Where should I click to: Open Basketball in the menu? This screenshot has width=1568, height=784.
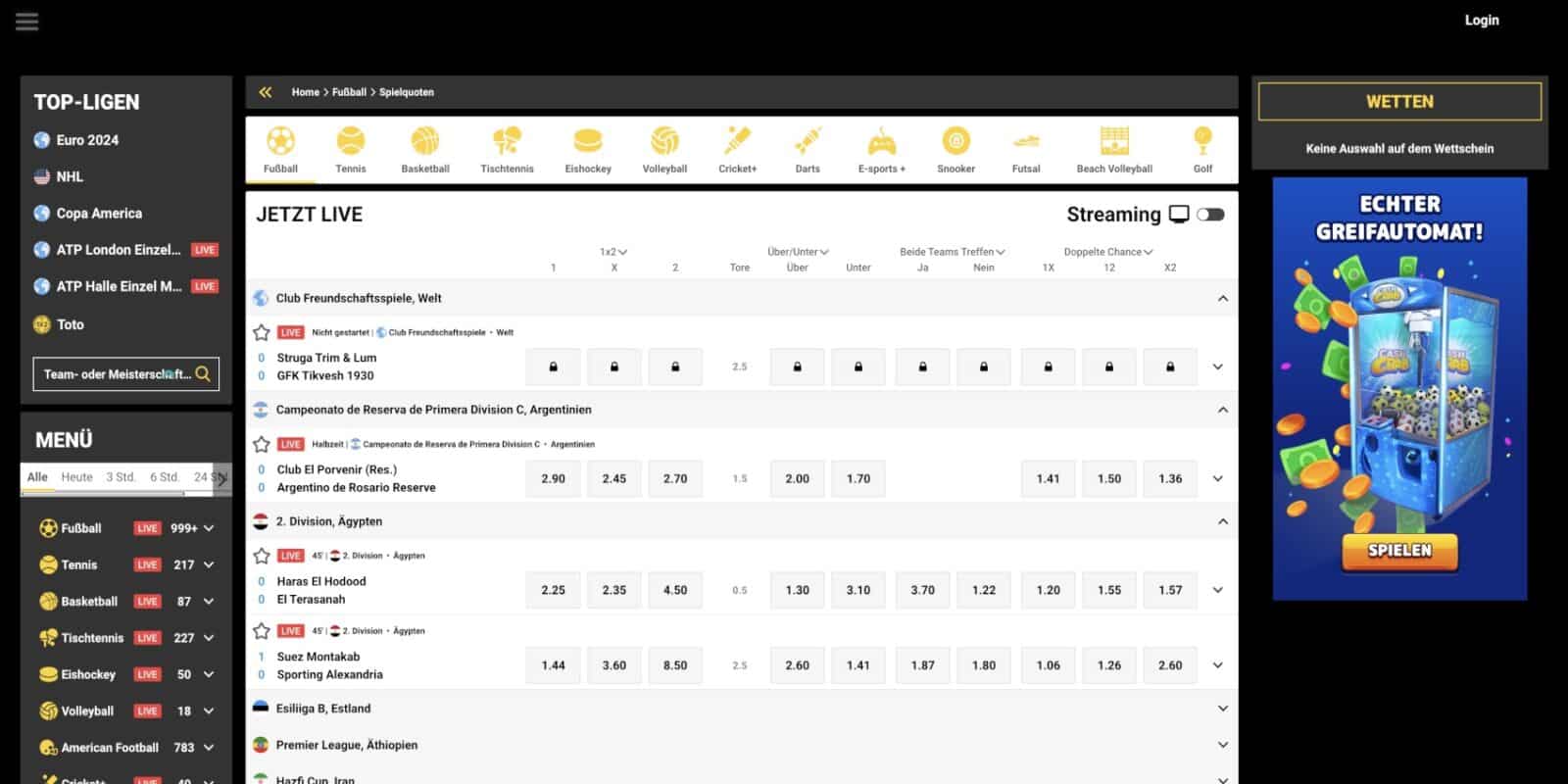[89, 602]
